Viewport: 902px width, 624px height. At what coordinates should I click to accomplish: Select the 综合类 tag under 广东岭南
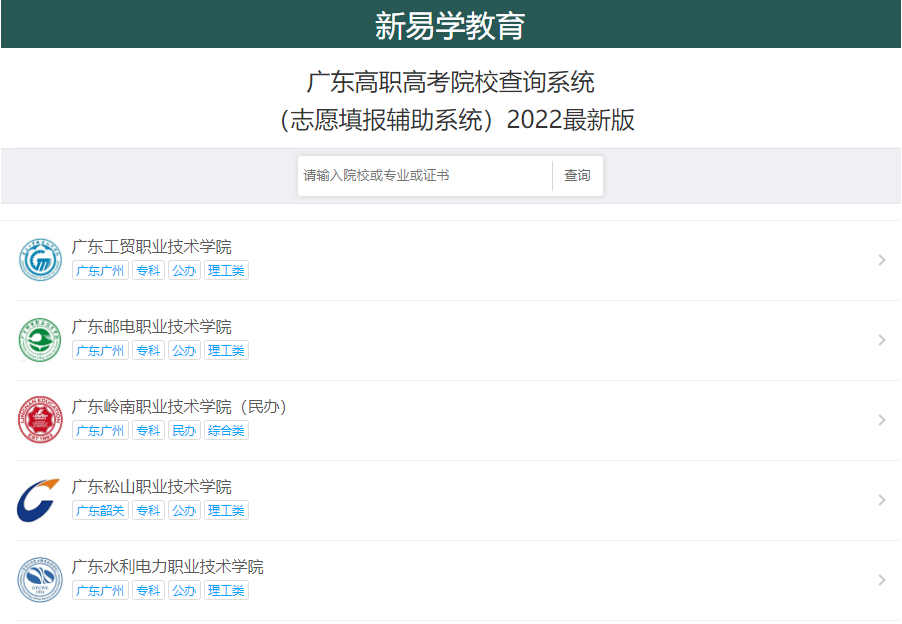tap(225, 430)
